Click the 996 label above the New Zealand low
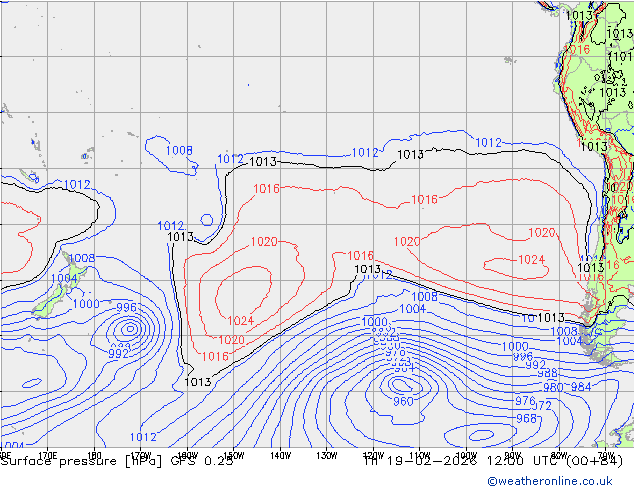634x490 pixels. pos(126,308)
